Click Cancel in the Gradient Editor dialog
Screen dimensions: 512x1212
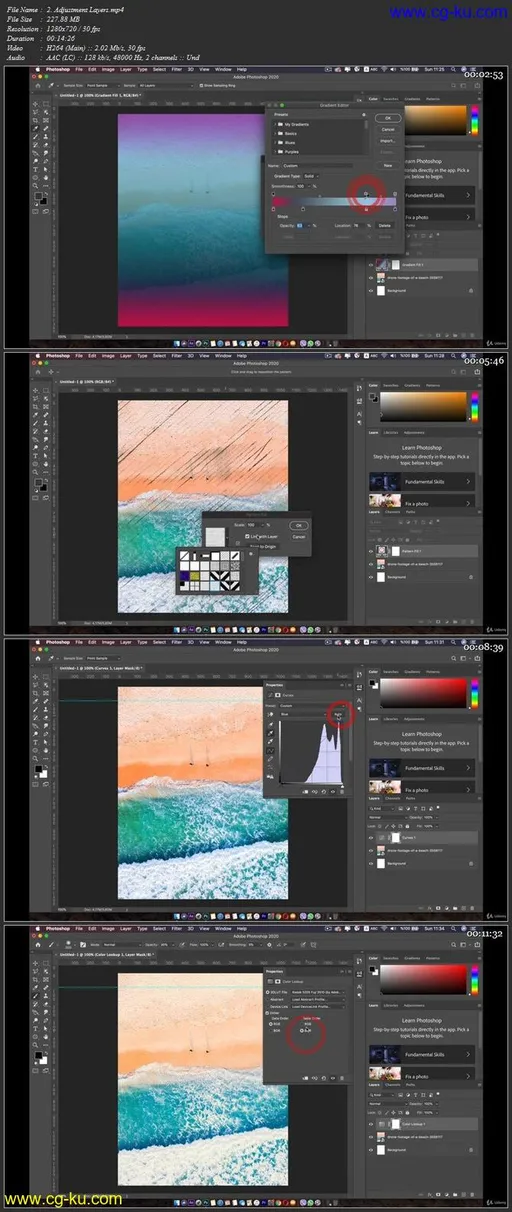(388, 130)
